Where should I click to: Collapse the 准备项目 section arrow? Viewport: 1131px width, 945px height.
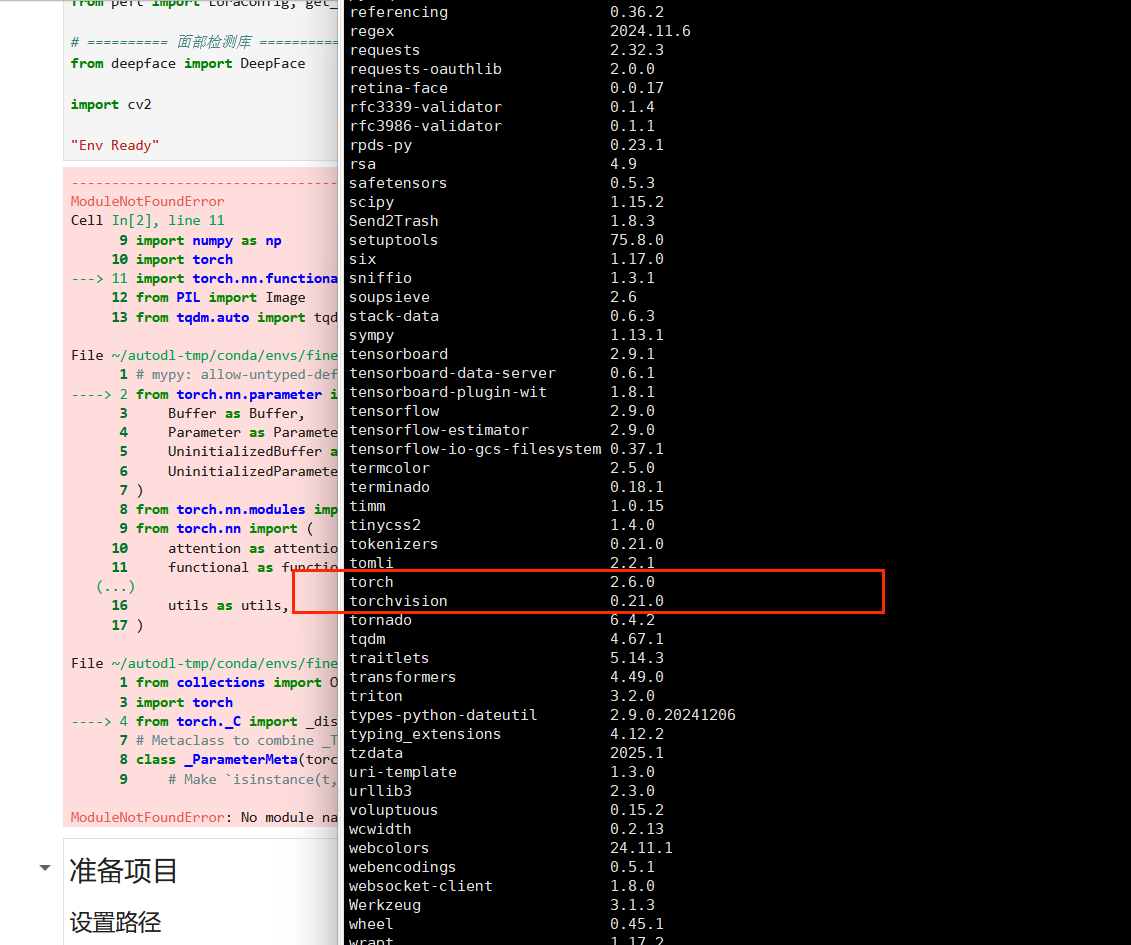click(x=44, y=868)
